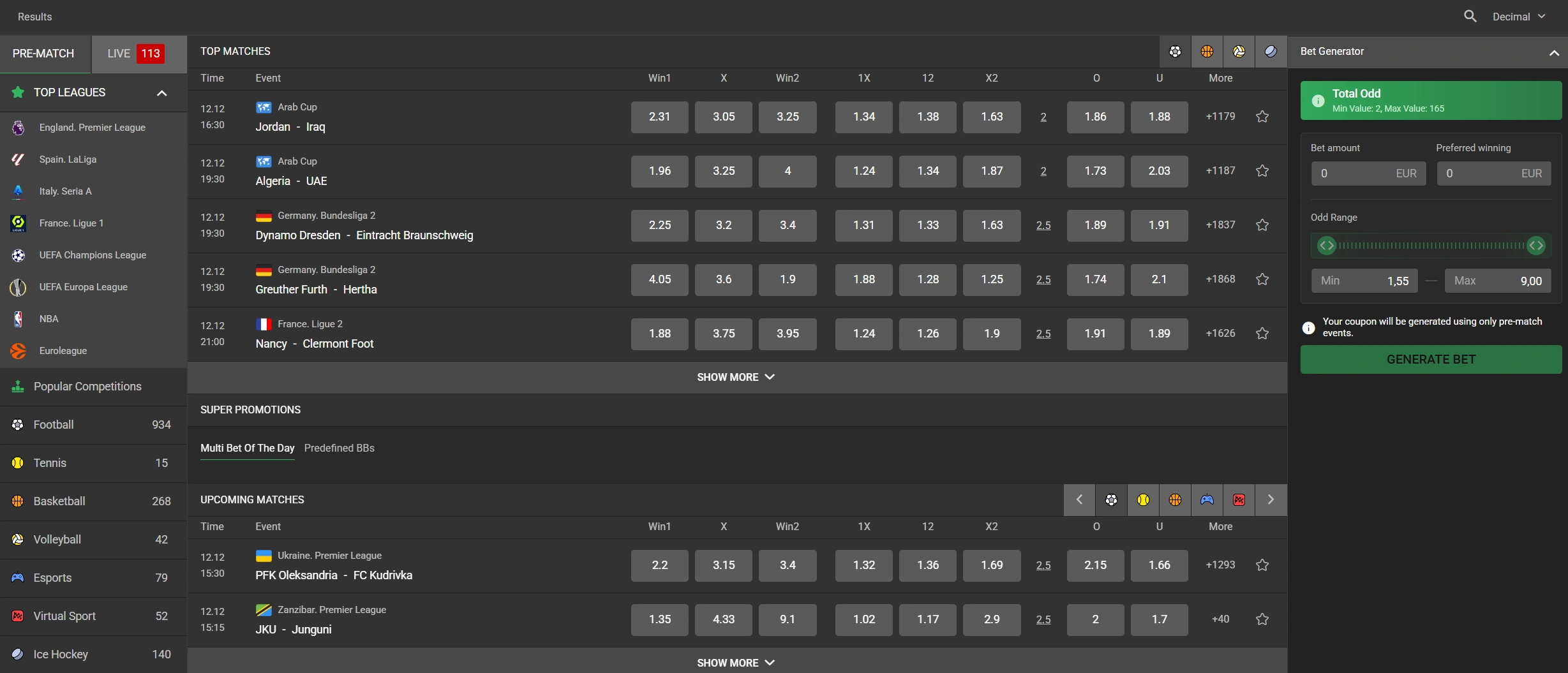Viewport: 1568px width, 673px height.
Task: Open the search magnifier icon
Action: pos(1470,17)
